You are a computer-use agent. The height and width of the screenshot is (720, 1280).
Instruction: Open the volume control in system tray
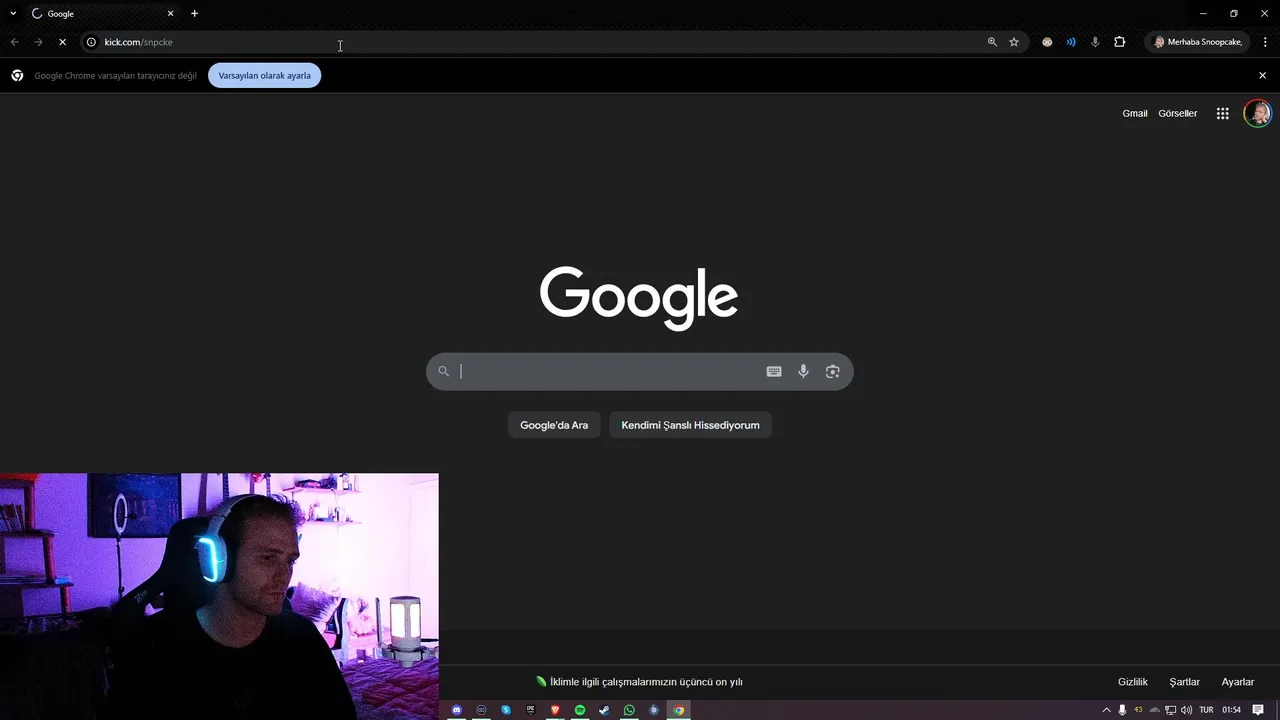[1187, 710]
